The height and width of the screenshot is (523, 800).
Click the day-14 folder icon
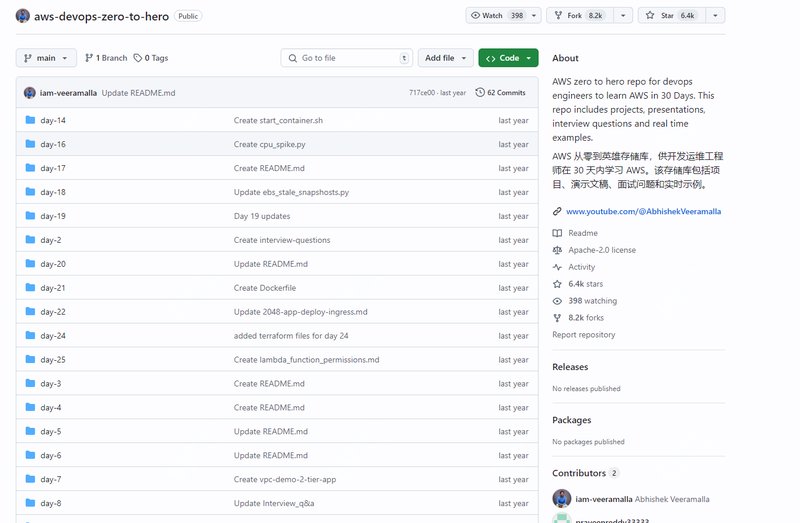tap(30, 120)
